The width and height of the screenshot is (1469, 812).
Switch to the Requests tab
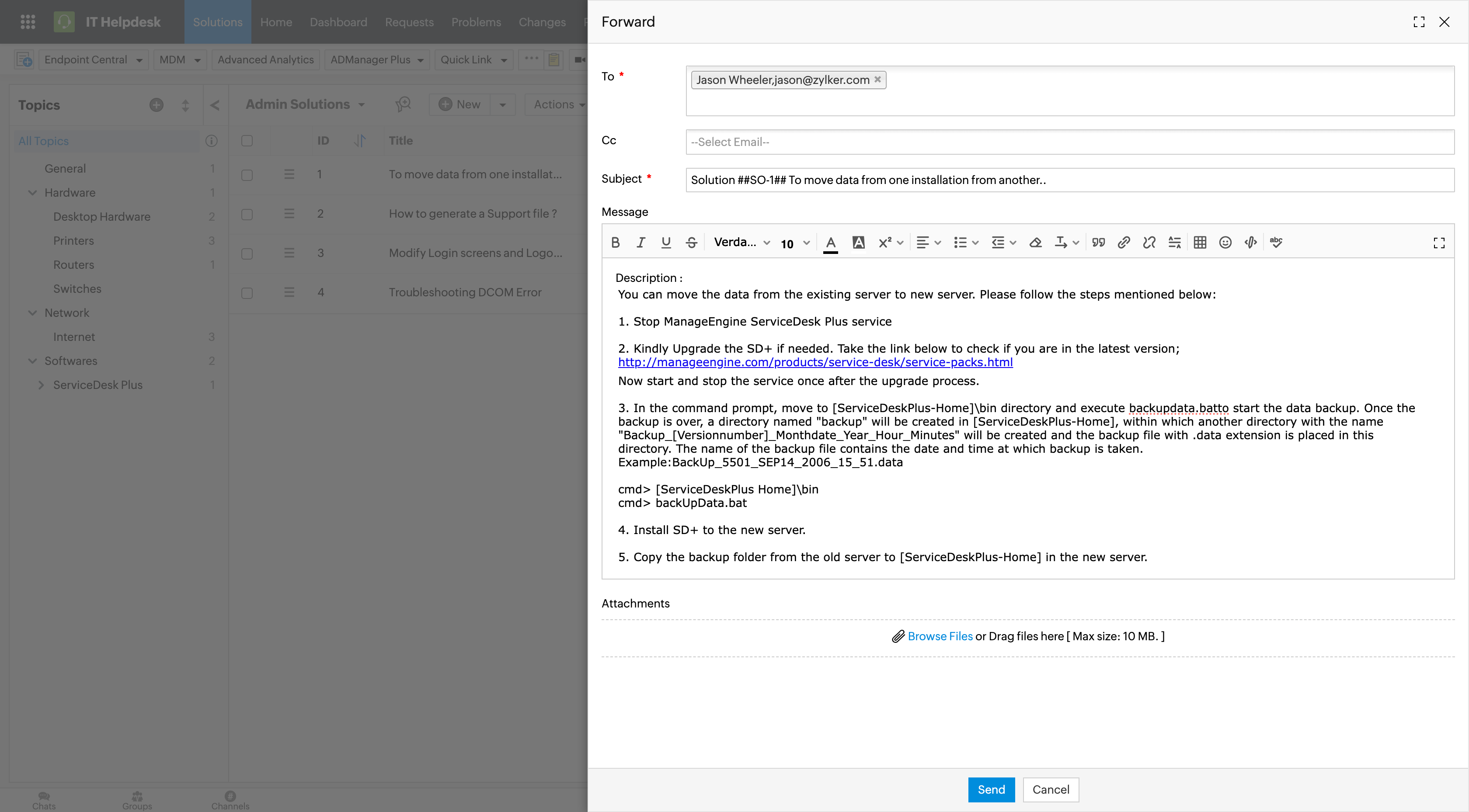(x=409, y=22)
